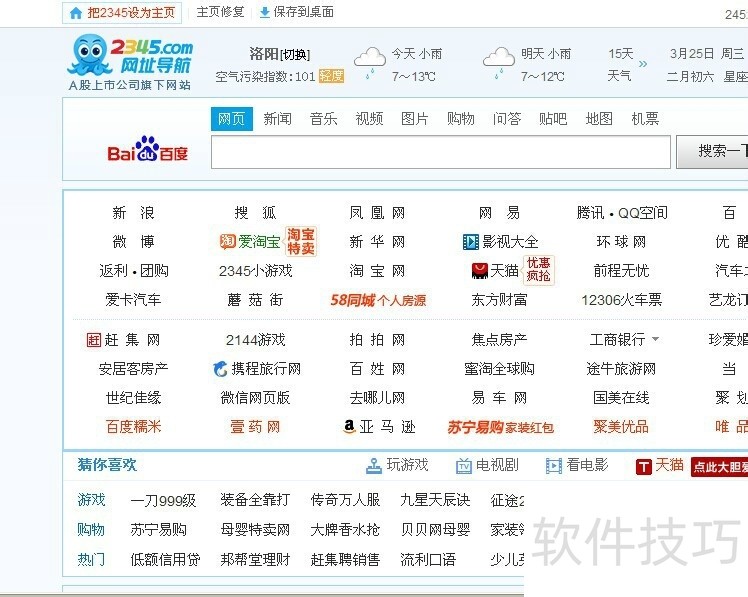Click today's rain cloud weather icon
This screenshot has width=748, height=597.
[x=370, y=63]
